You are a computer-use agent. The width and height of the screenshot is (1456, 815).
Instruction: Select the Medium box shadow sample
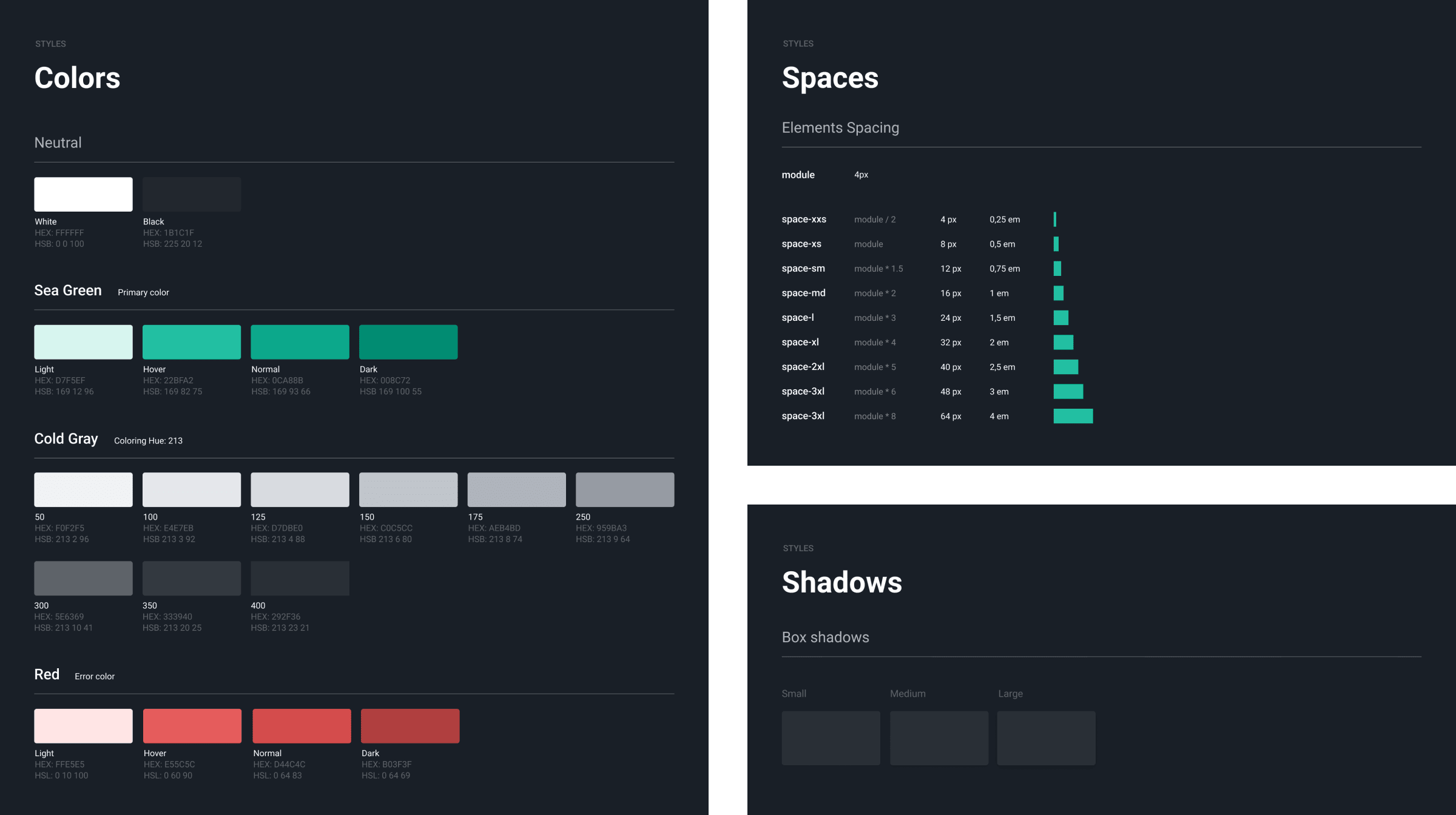[x=939, y=738]
